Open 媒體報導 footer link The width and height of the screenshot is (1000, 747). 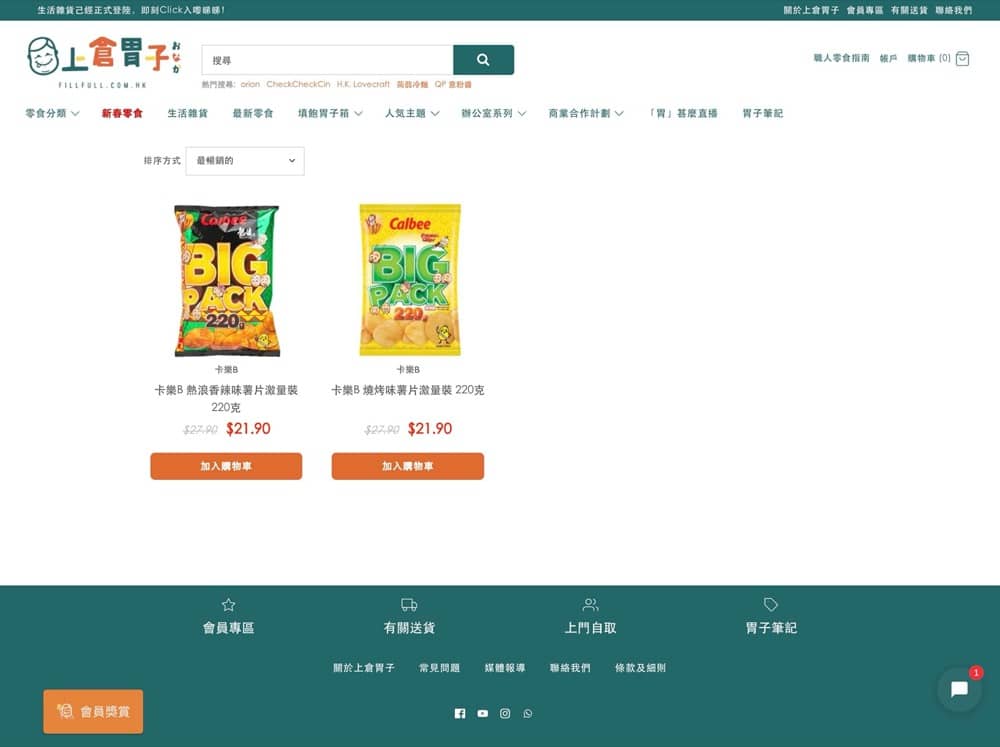pos(504,668)
